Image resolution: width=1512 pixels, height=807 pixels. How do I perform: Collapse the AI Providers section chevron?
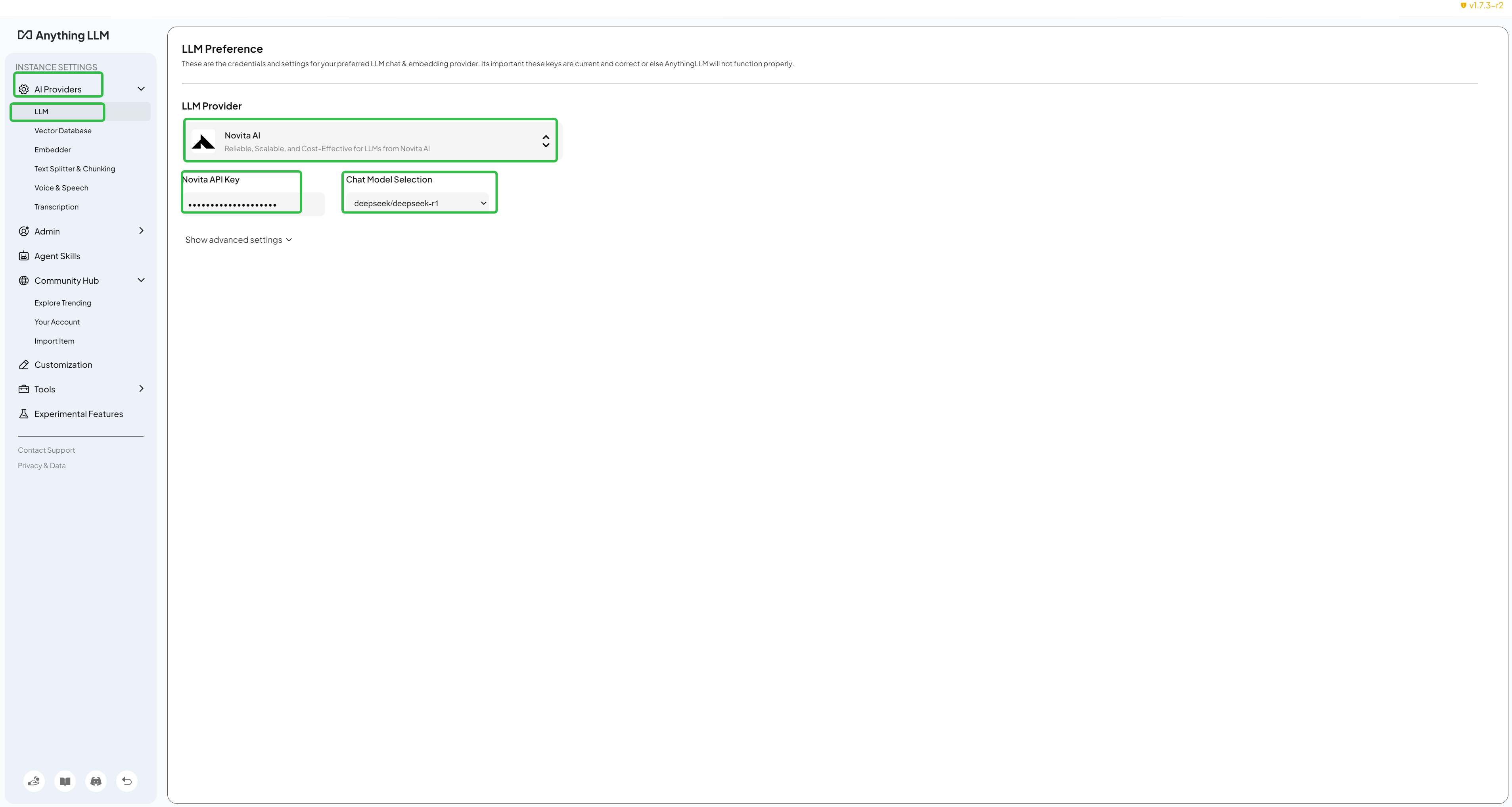point(141,89)
